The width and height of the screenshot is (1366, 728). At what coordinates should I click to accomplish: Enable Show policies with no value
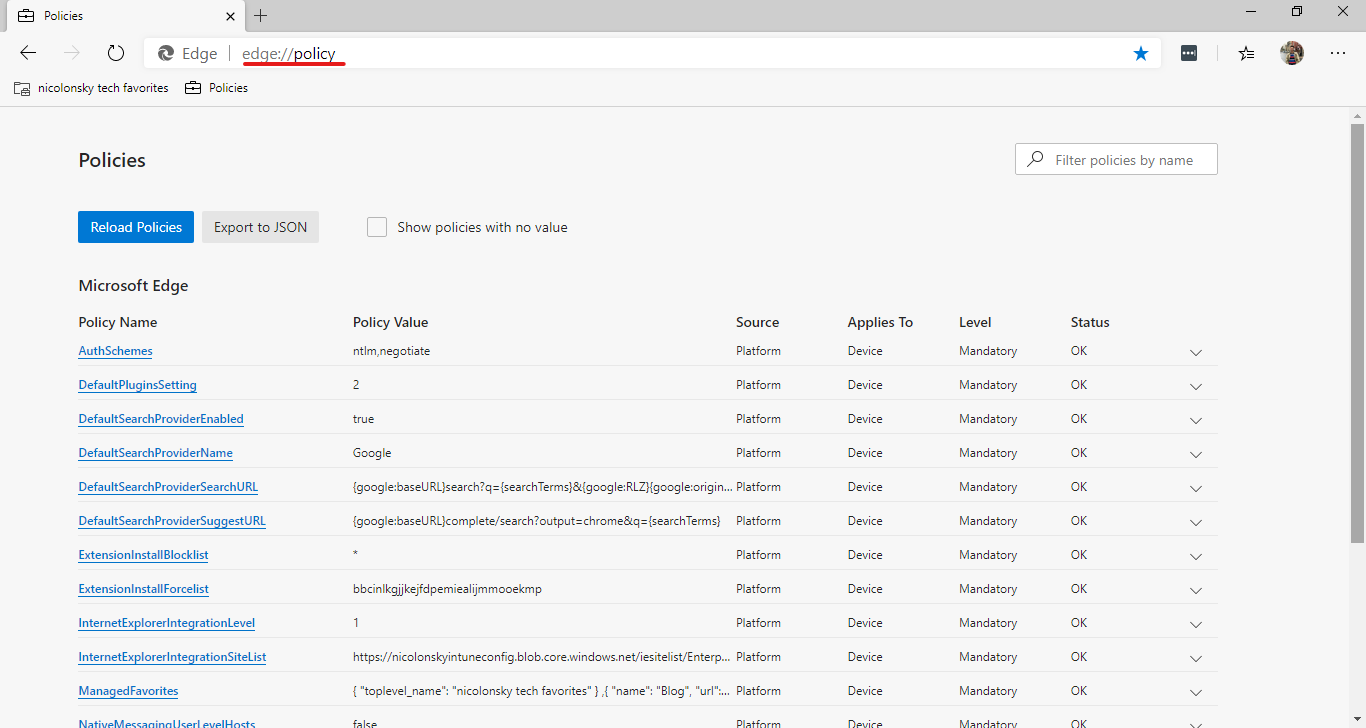pyautogui.click(x=377, y=227)
